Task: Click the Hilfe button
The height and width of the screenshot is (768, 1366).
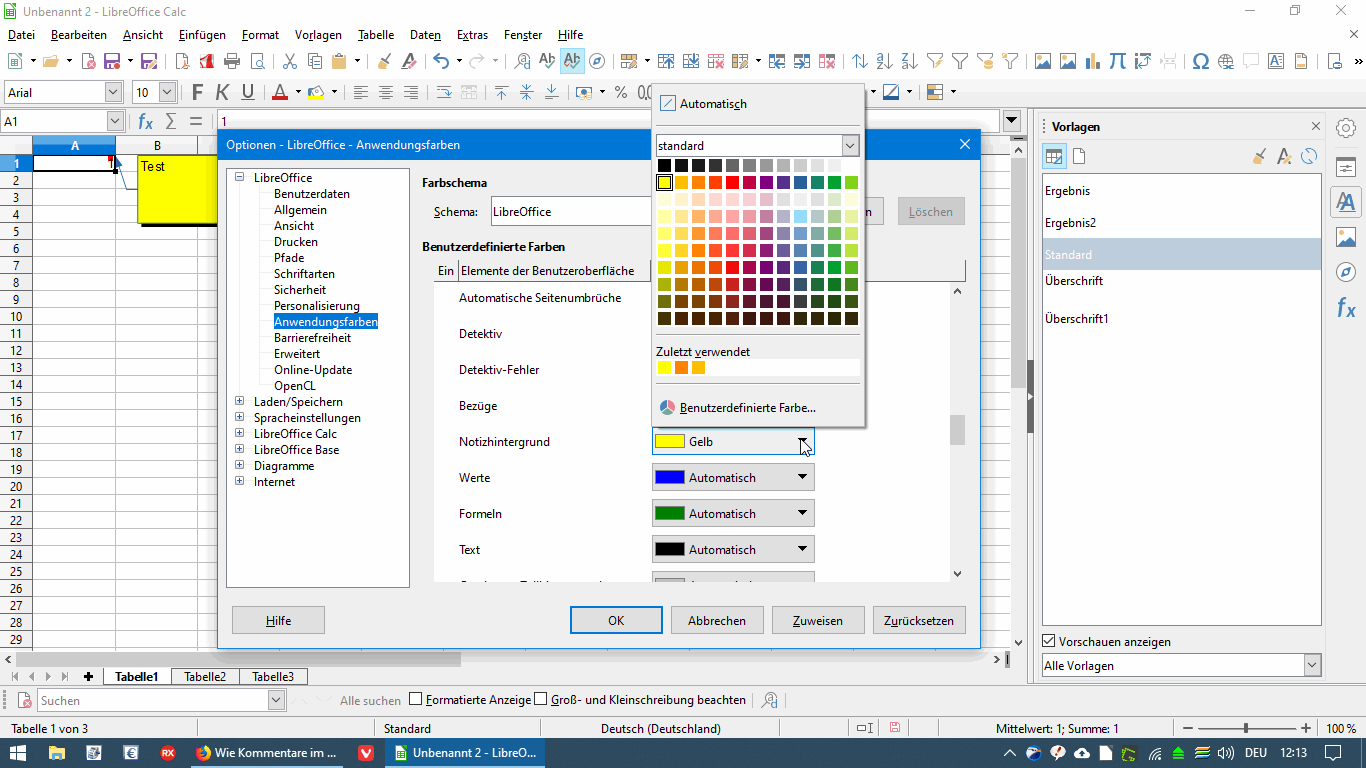Action: click(278, 620)
